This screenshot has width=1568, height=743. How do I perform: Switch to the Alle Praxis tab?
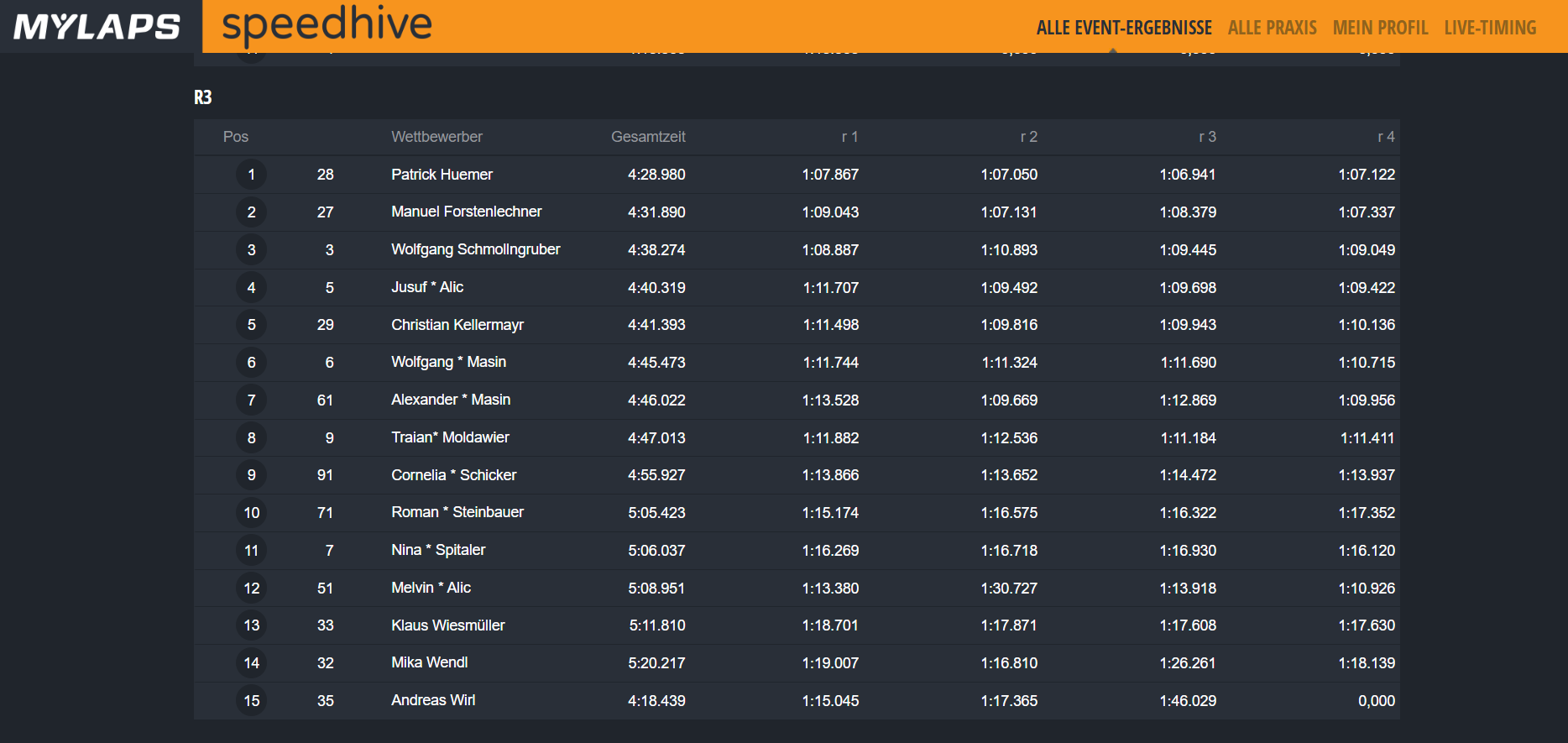point(1272,28)
